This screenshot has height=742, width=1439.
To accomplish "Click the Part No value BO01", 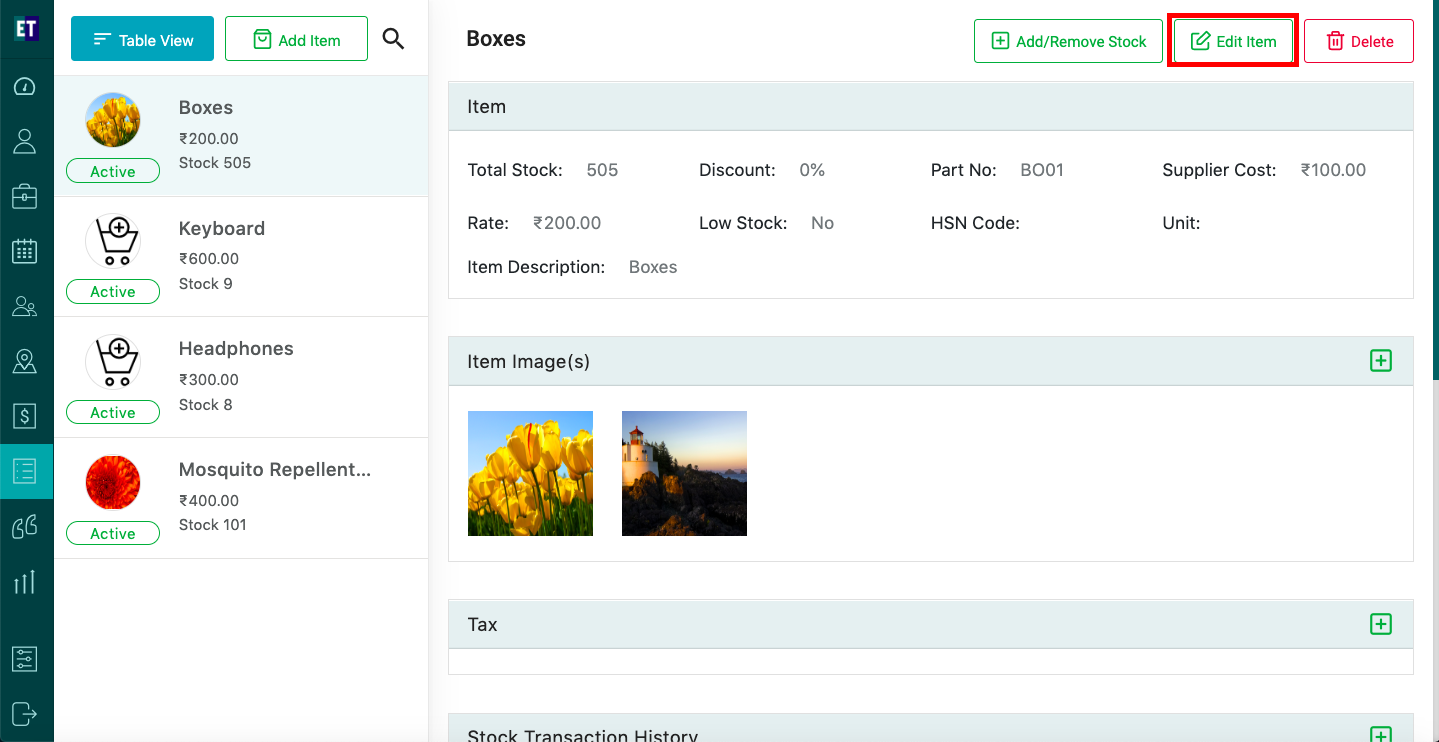I will [x=1042, y=170].
